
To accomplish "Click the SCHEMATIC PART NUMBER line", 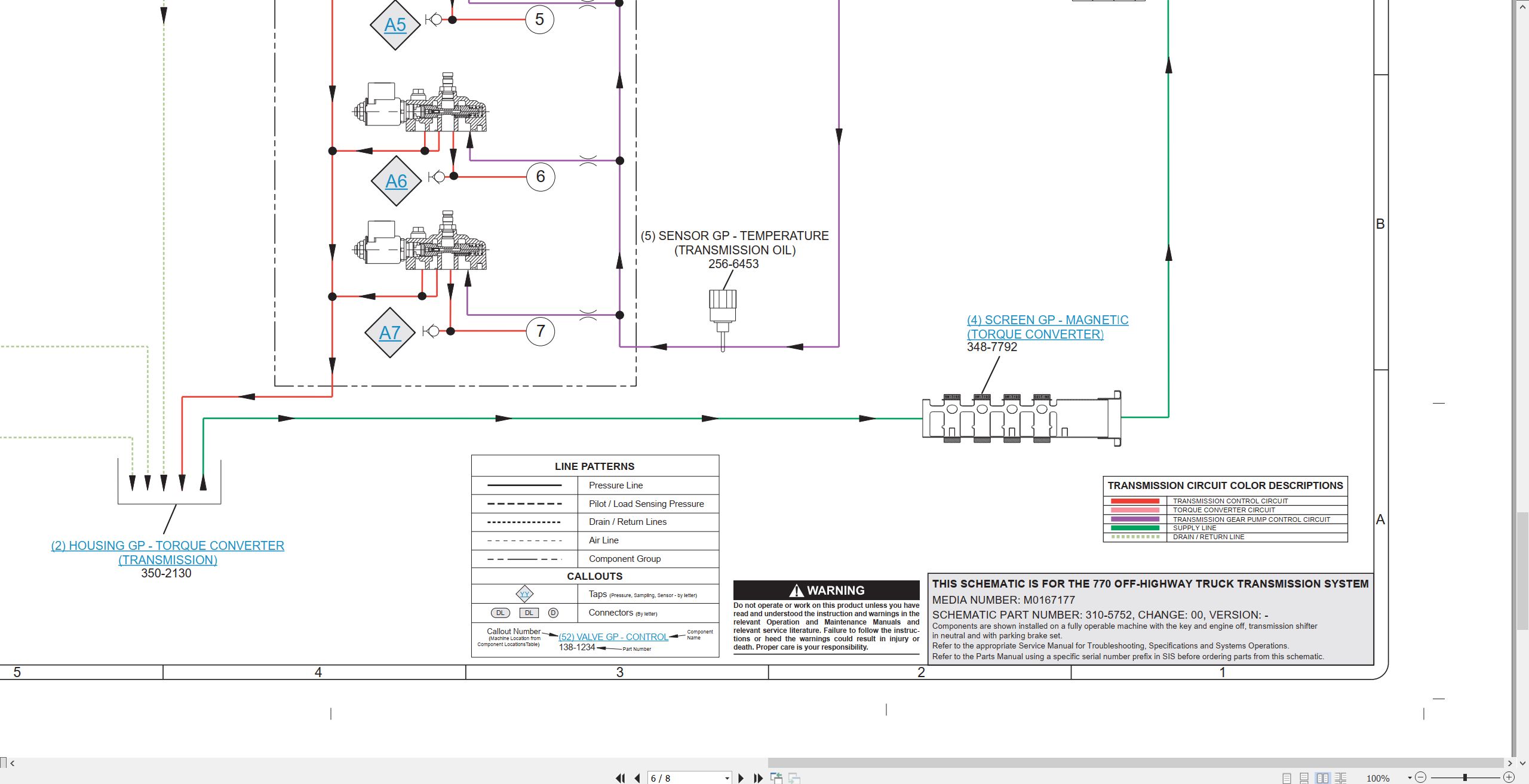I will pyautogui.click(x=1100, y=615).
